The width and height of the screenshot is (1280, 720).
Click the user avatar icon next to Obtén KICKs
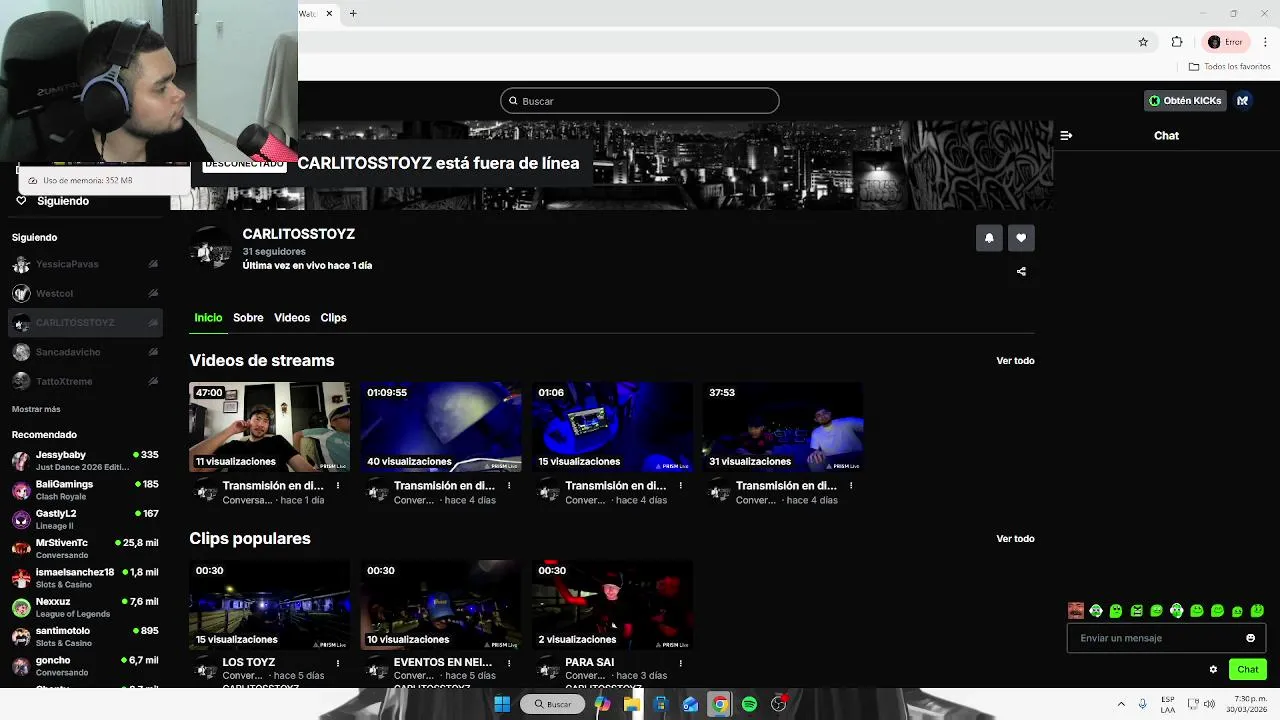pyautogui.click(x=1243, y=101)
